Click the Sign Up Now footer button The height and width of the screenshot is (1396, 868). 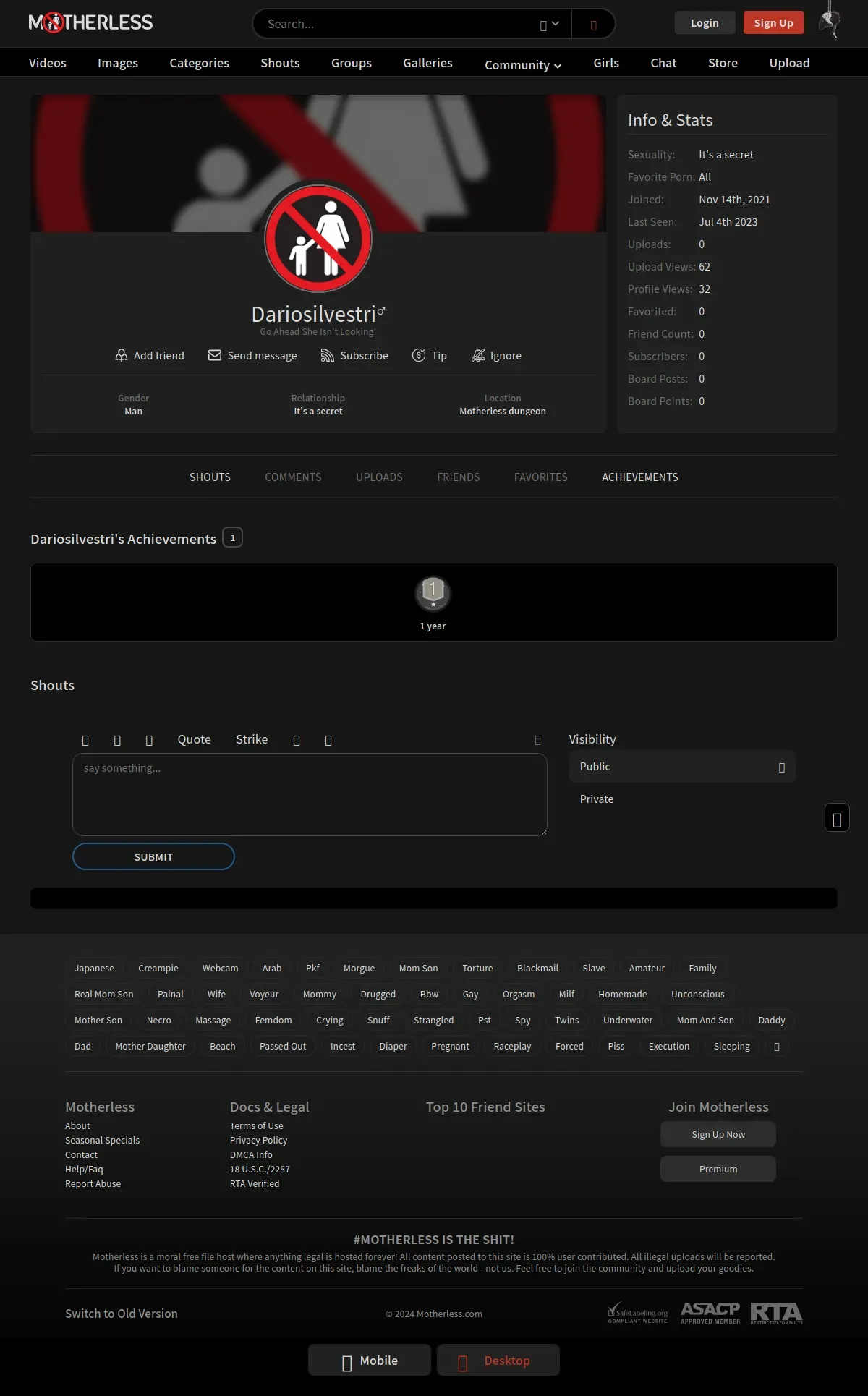[x=718, y=1134]
